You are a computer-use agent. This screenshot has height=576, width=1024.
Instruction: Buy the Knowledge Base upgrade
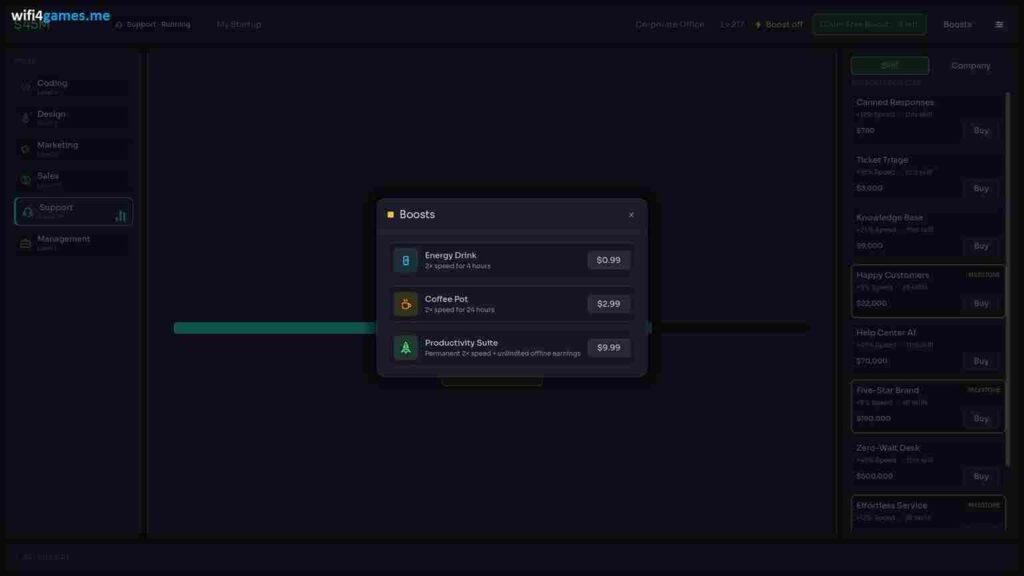click(981, 246)
